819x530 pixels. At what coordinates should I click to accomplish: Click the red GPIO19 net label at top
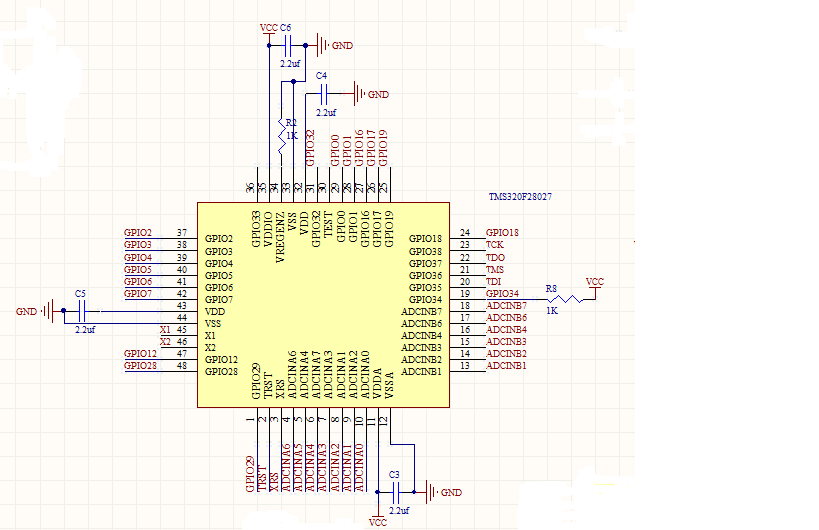click(383, 148)
